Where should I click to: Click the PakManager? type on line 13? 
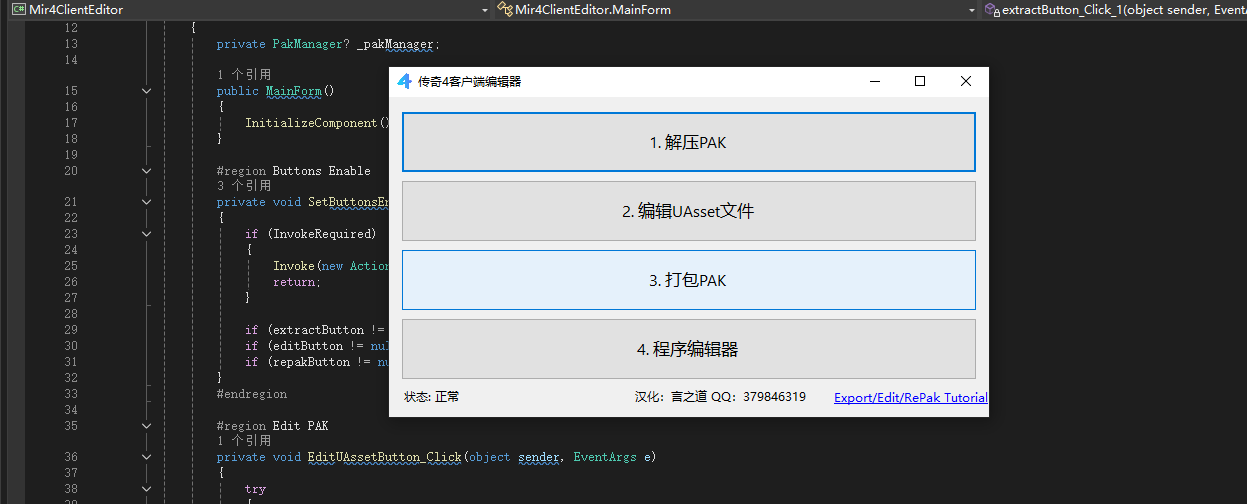311,44
